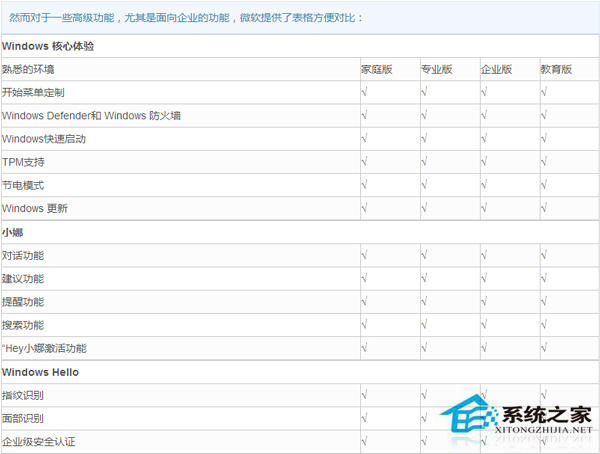The image size is (600, 454).
Task: Click 家庭版 checkmark in 面部识别 row
Action: tap(364, 418)
